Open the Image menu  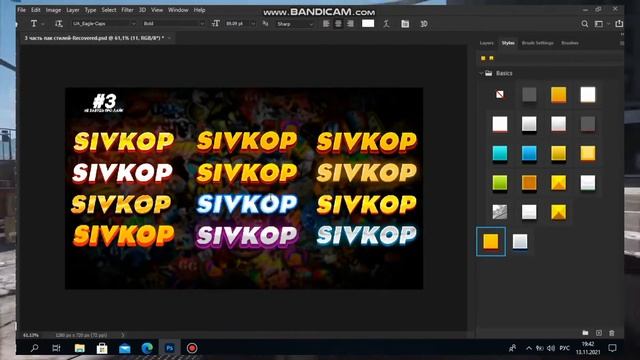(x=53, y=10)
